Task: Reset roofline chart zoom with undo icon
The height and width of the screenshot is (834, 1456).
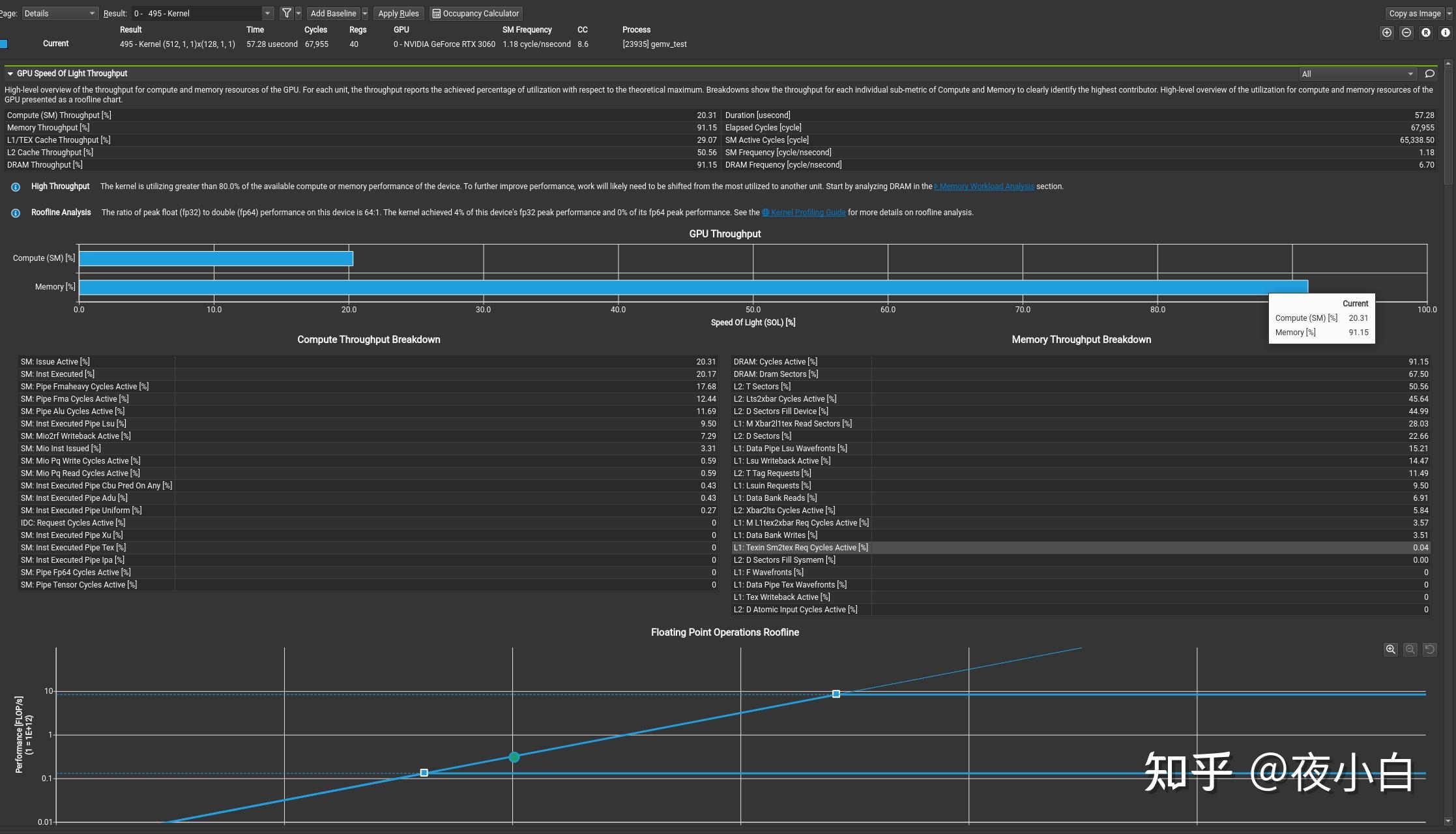Action: click(x=1429, y=649)
